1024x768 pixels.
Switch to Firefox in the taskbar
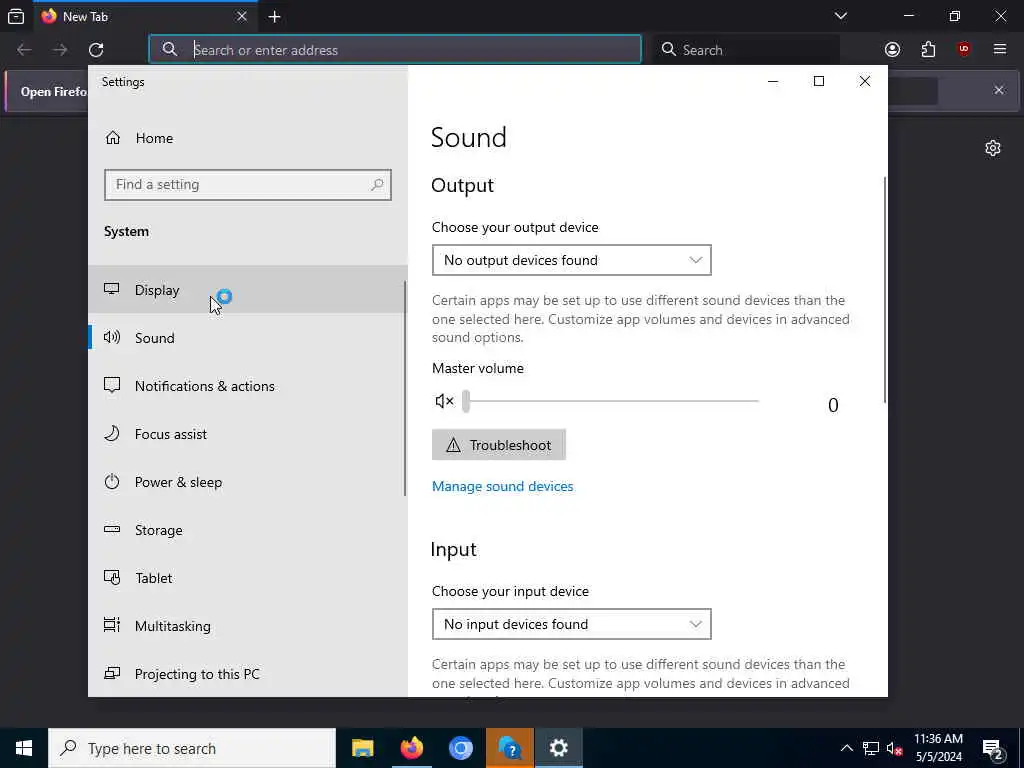click(411, 748)
